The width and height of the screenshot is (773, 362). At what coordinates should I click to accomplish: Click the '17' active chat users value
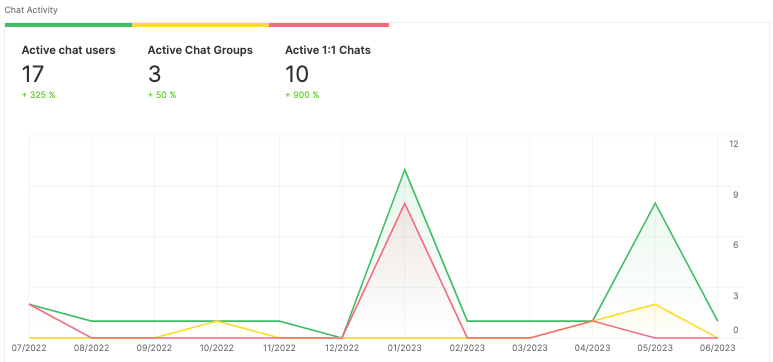pos(33,74)
